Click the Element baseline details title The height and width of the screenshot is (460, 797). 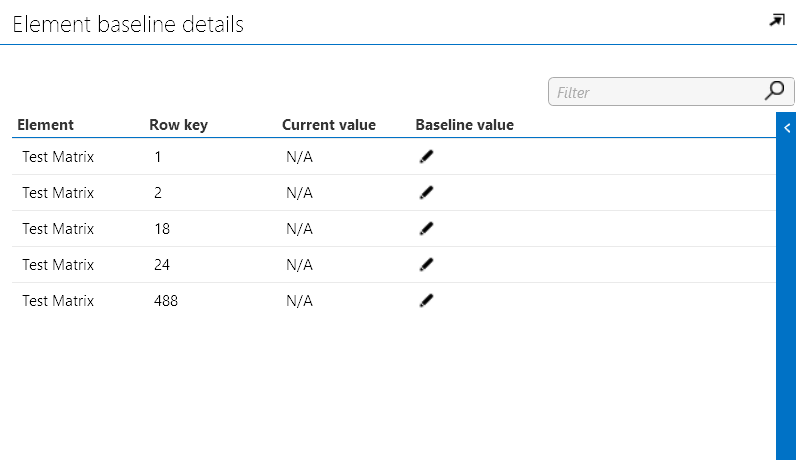point(128,25)
